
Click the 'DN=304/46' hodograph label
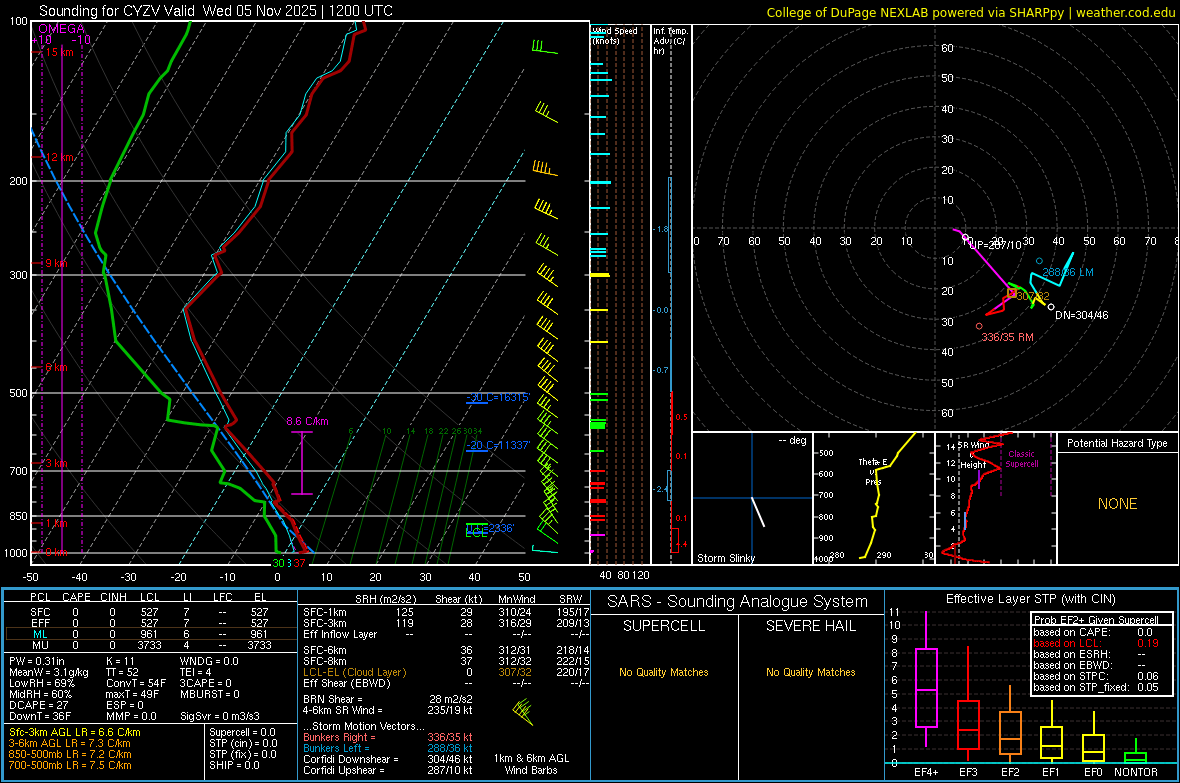(1081, 315)
